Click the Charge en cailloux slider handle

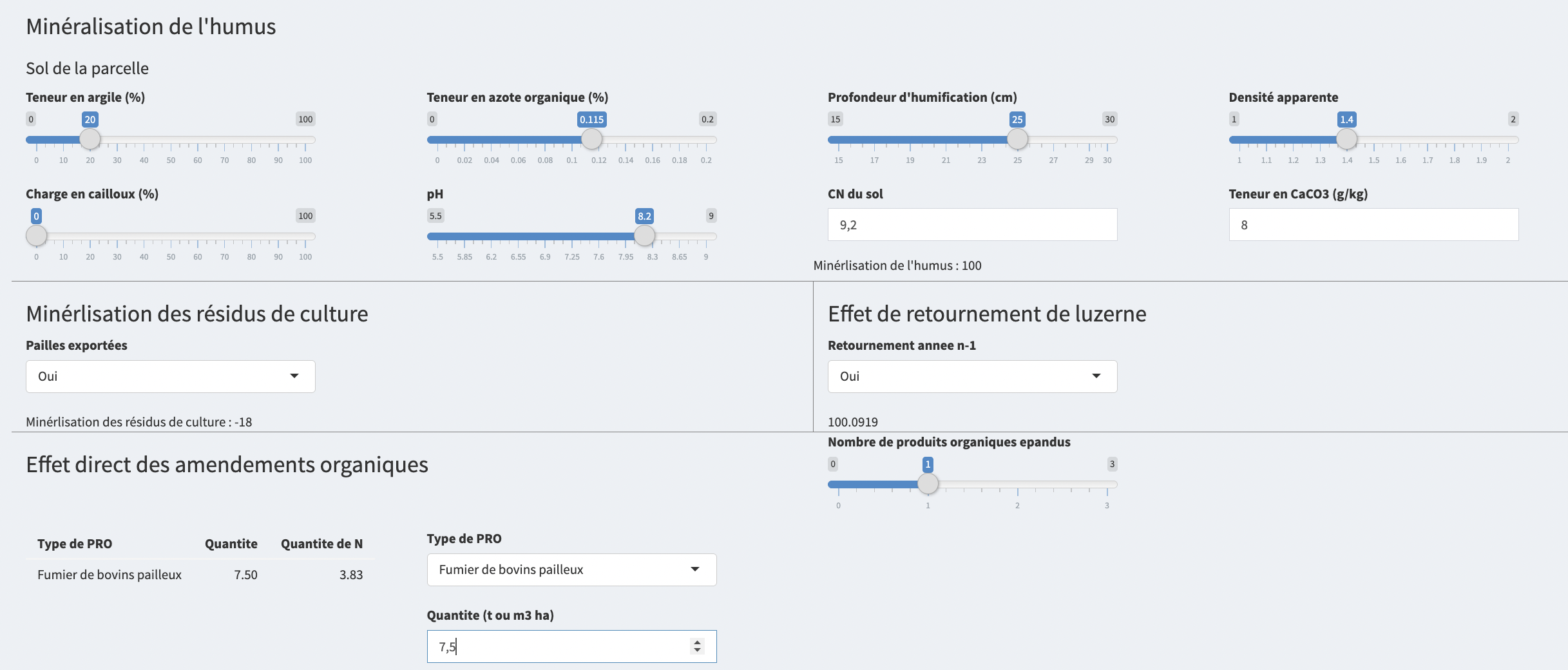[37, 236]
